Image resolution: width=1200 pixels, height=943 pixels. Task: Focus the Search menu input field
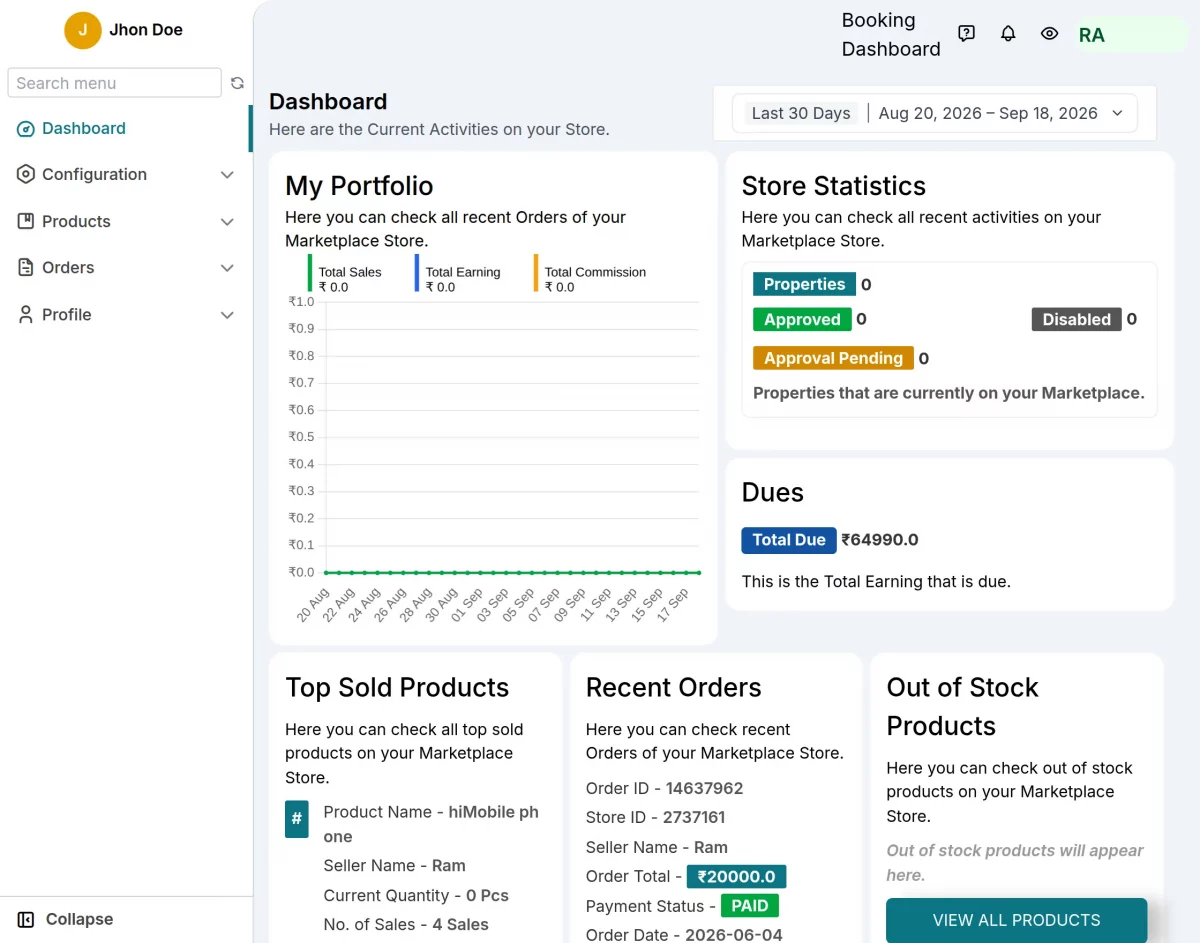pos(114,83)
